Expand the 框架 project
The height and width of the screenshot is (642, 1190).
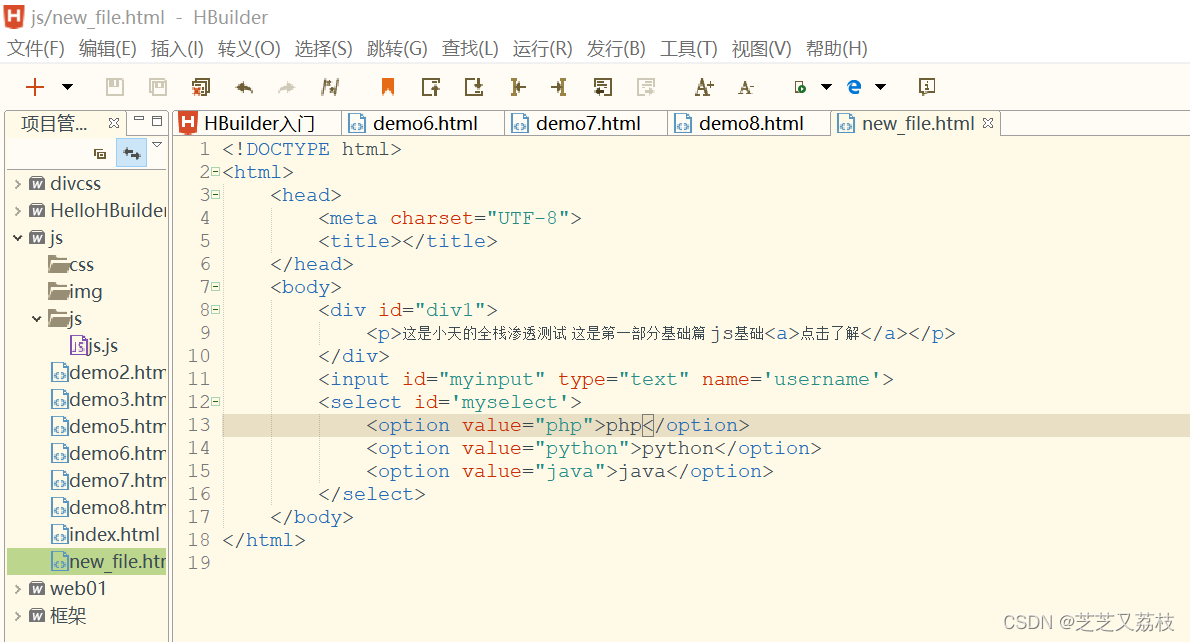[17, 615]
